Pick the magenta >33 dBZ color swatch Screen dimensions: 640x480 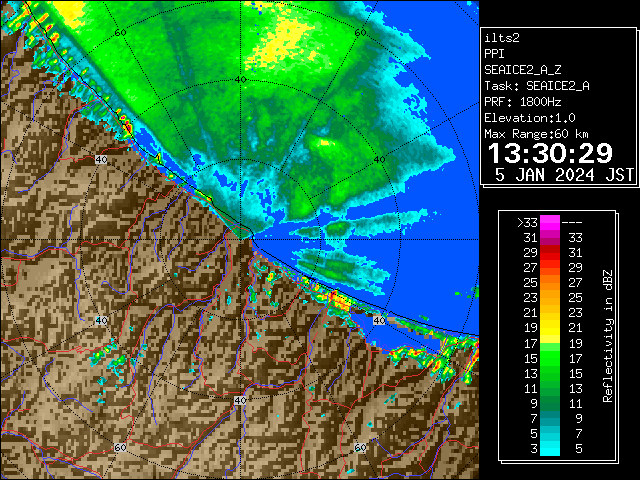point(550,222)
